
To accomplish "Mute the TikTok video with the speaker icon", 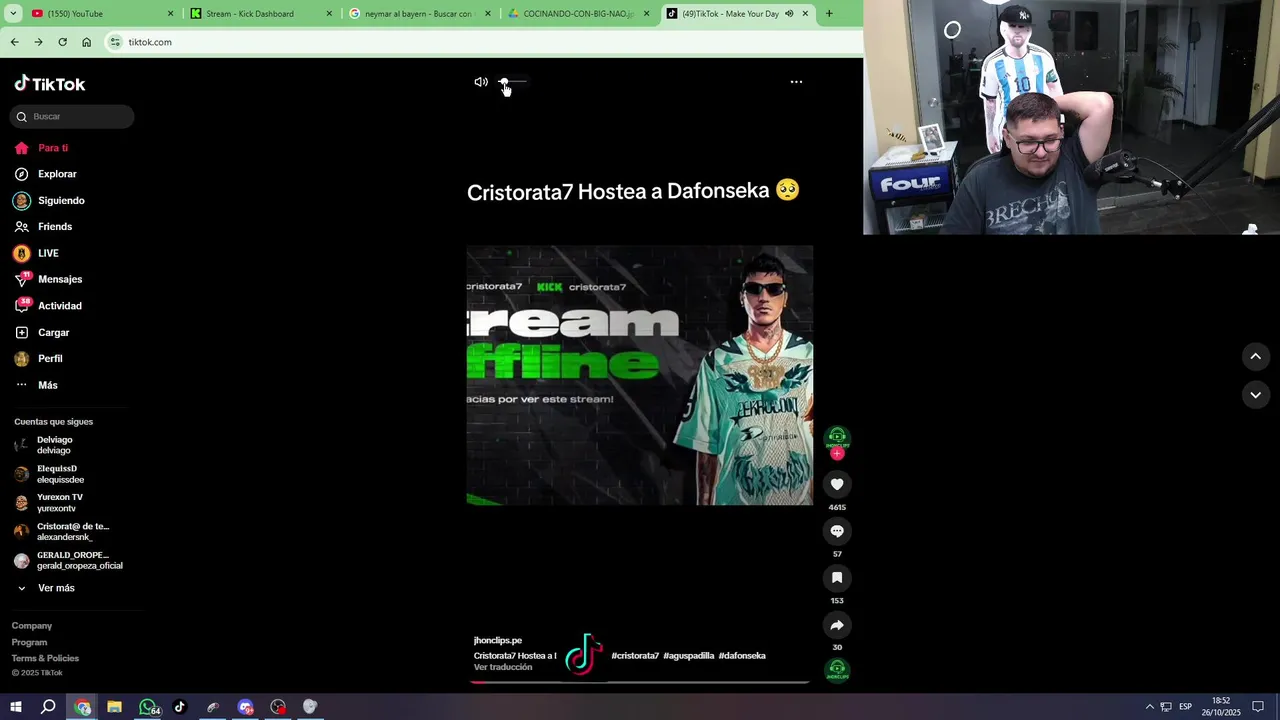I will 481,82.
